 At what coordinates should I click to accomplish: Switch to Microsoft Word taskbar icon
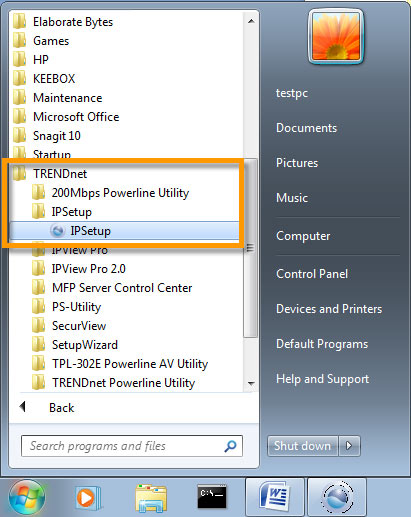click(x=275, y=497)
